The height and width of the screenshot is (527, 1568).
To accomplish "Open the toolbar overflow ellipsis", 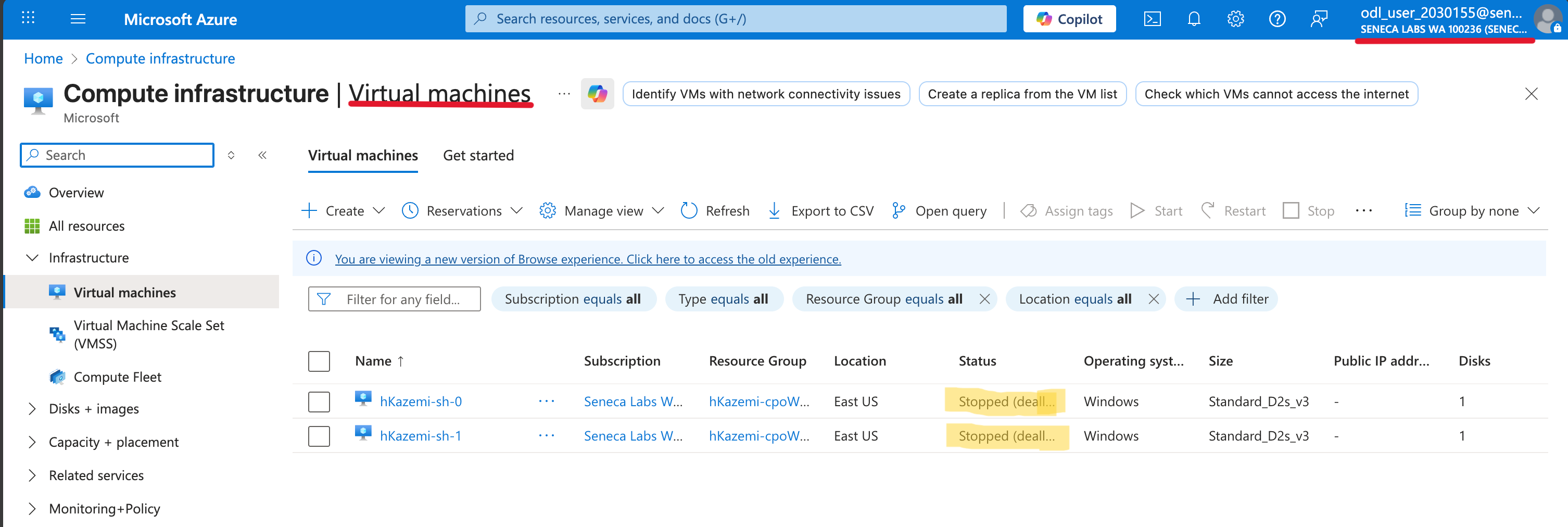I will 1363,210.
